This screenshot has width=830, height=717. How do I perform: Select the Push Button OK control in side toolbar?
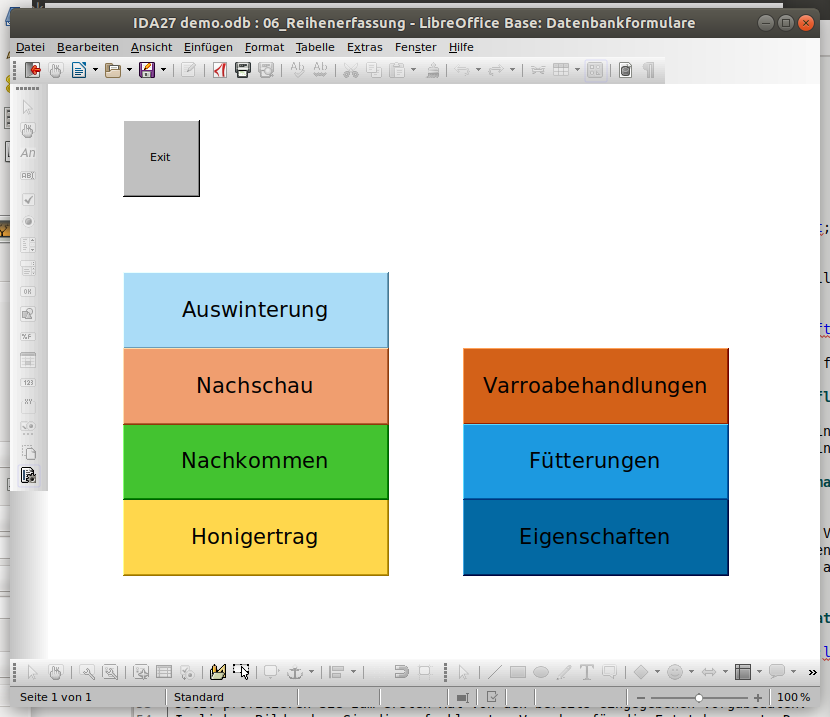28,291
